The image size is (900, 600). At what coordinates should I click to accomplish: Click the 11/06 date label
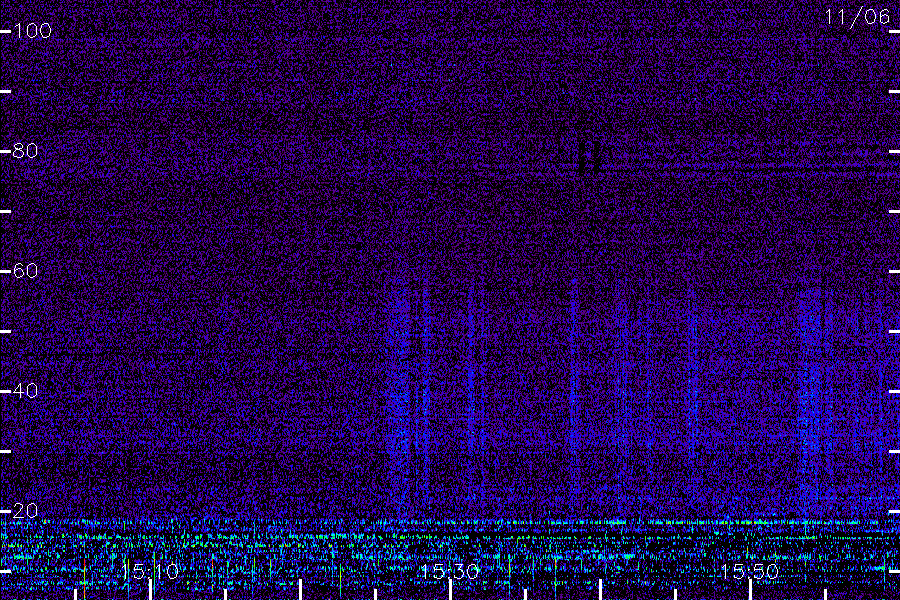click(857, 17)
